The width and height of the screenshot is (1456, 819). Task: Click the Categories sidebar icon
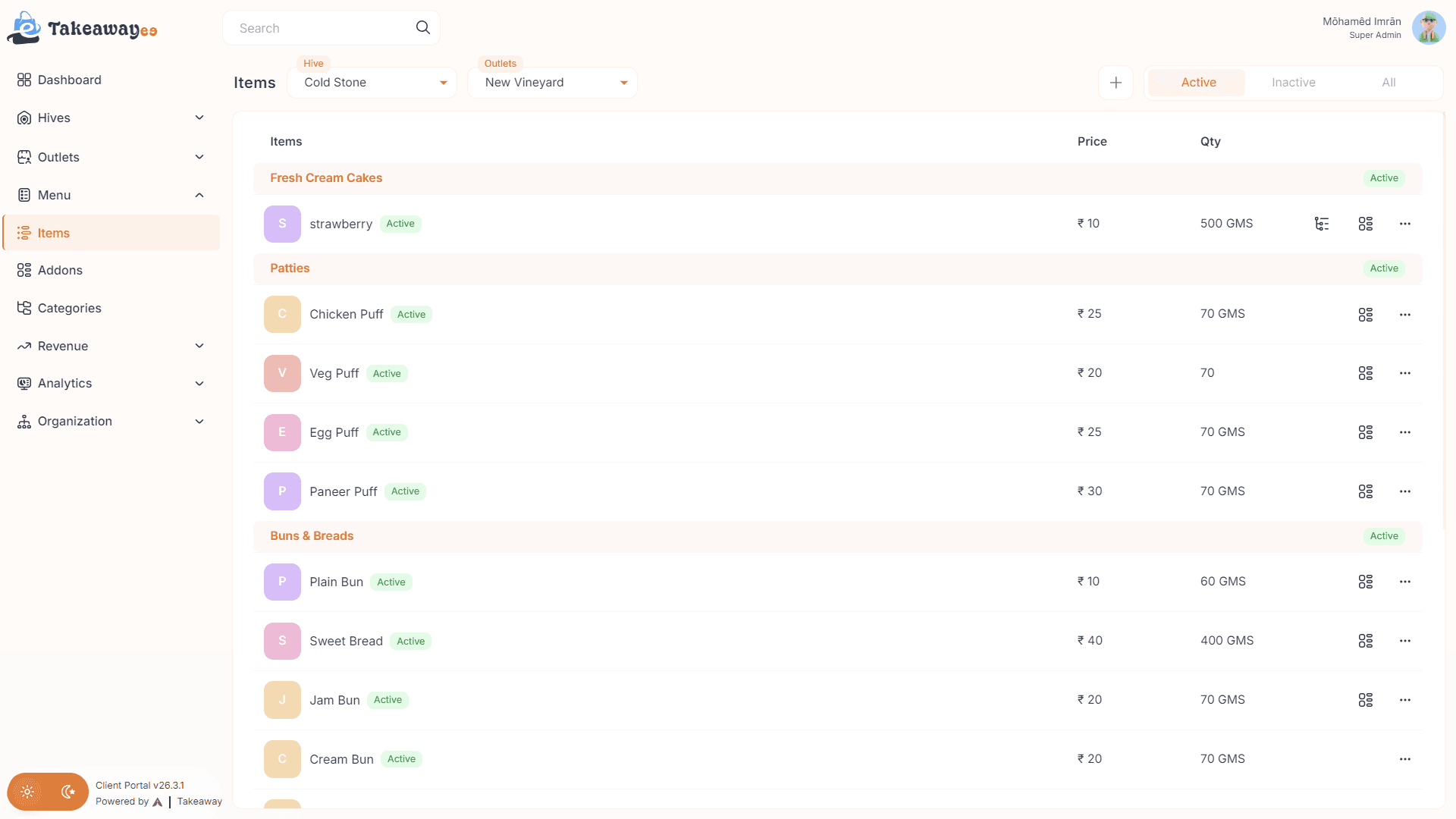24,308
